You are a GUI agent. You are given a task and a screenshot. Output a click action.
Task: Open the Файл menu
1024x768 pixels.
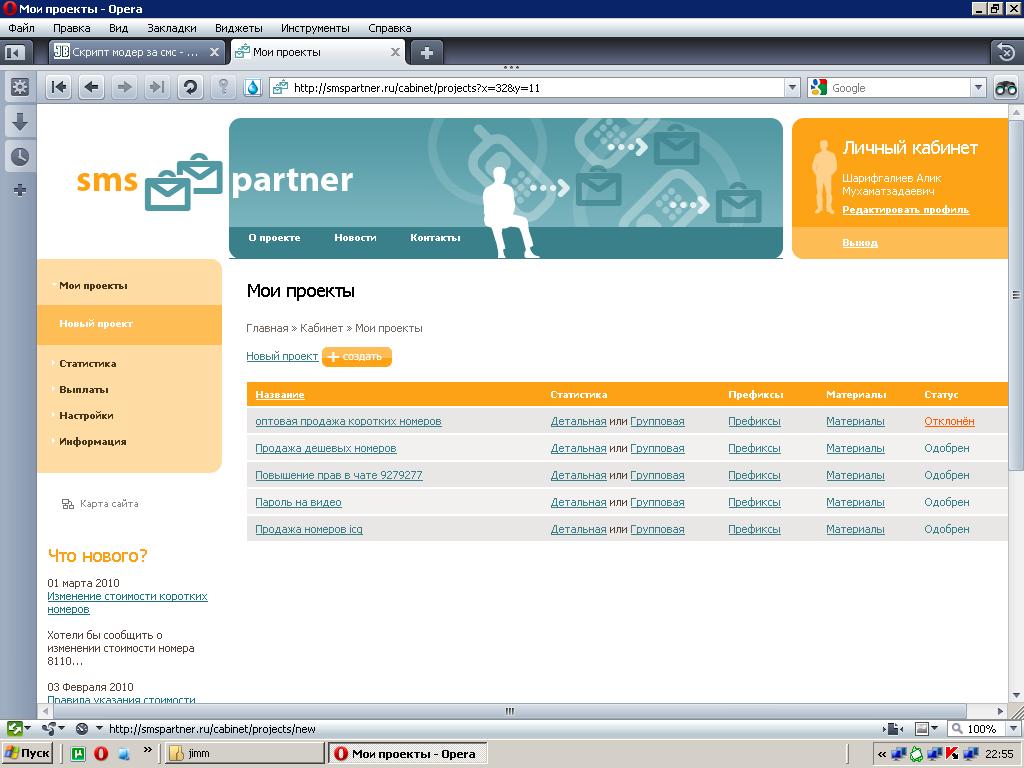click(22, 28)
